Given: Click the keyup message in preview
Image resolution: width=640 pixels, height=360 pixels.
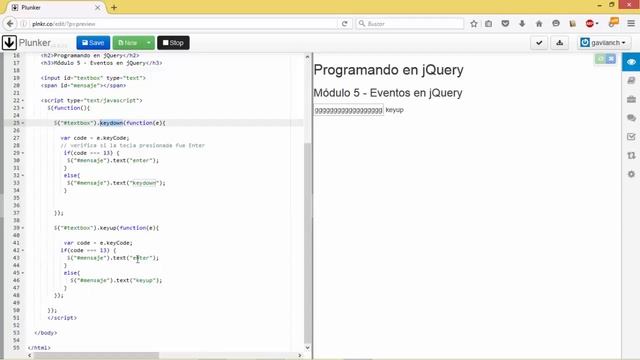Looking at the screenshot, I should coord(394,110).
